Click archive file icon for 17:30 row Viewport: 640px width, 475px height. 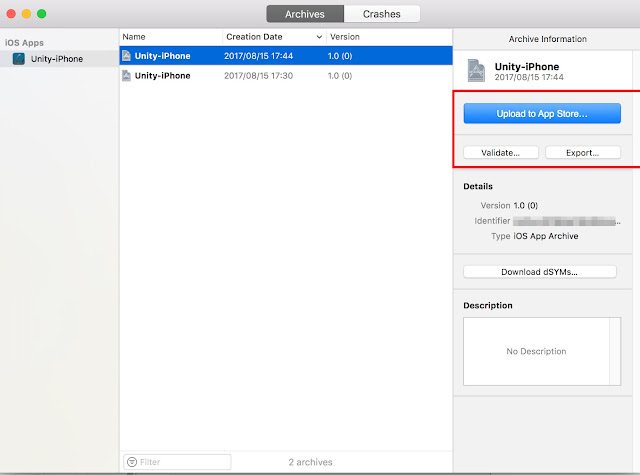pyautogui.click(x=127, y=75)
